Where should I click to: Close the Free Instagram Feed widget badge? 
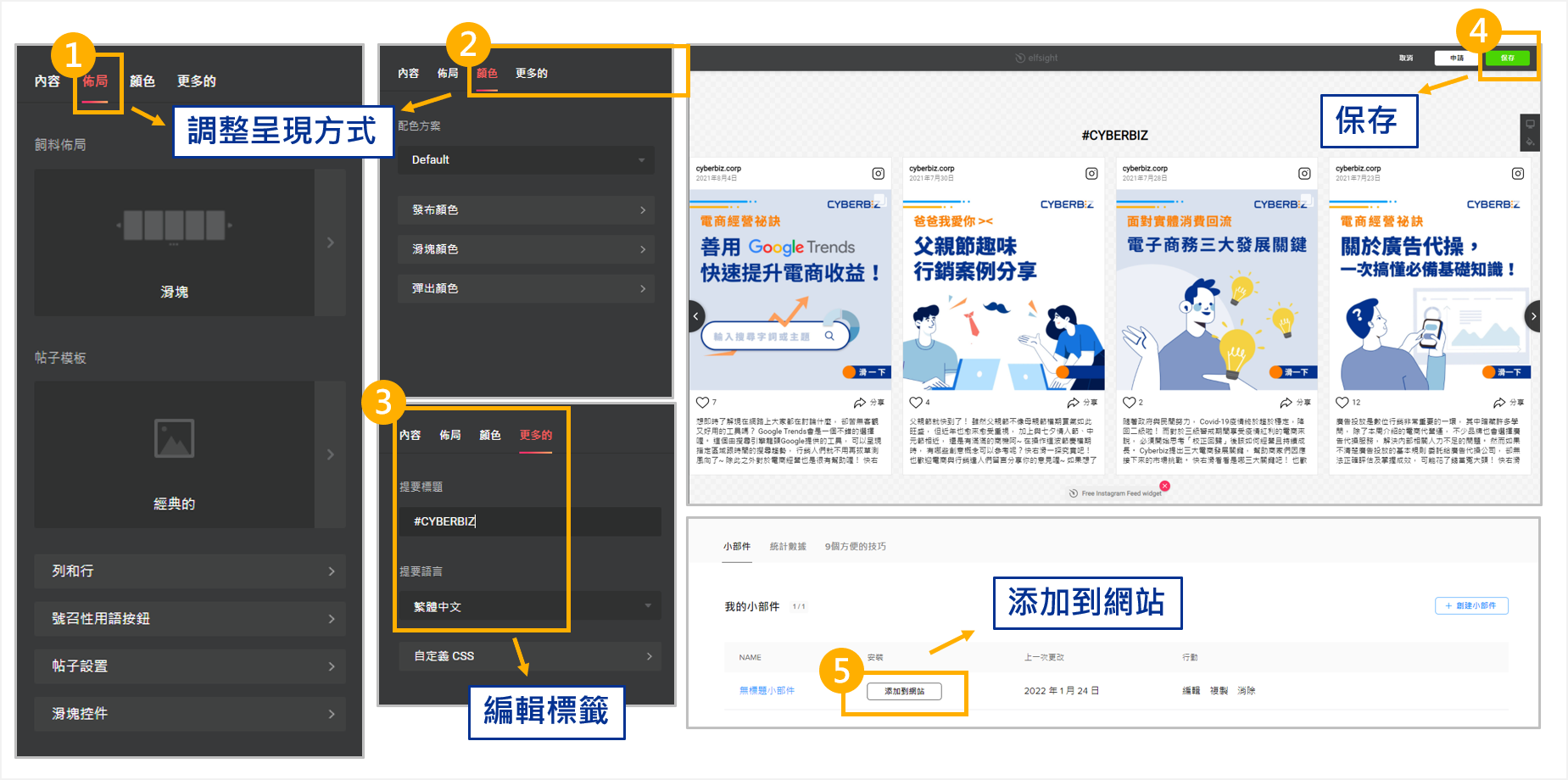1166,486
